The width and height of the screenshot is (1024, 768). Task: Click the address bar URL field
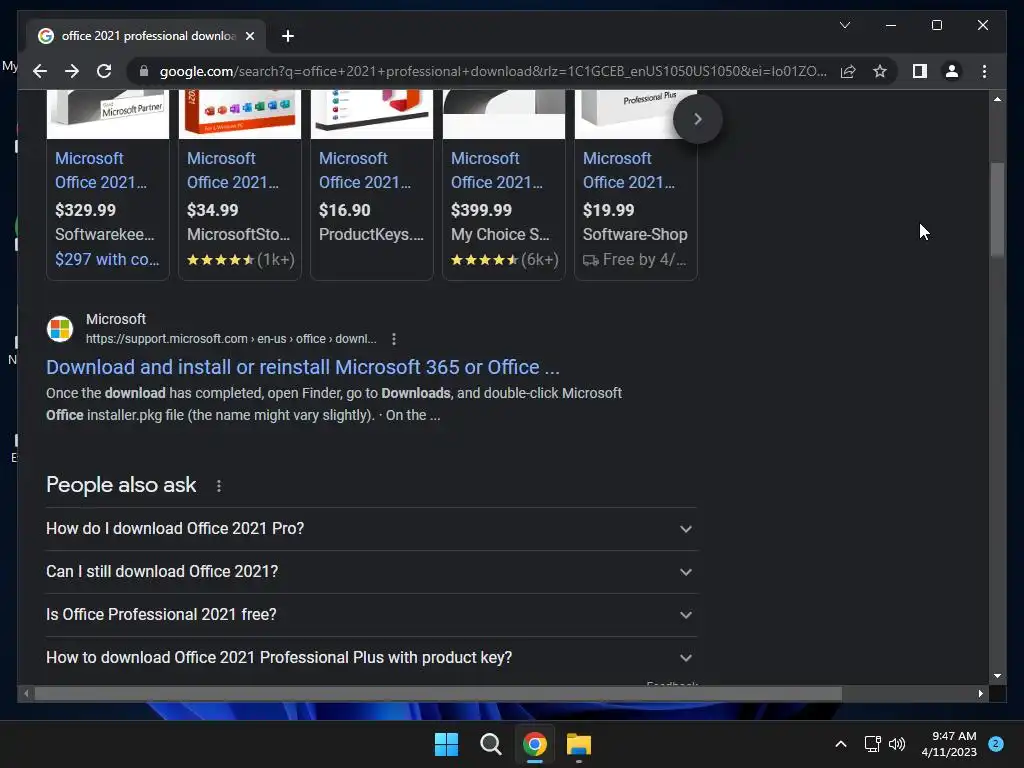click(493, 71)
